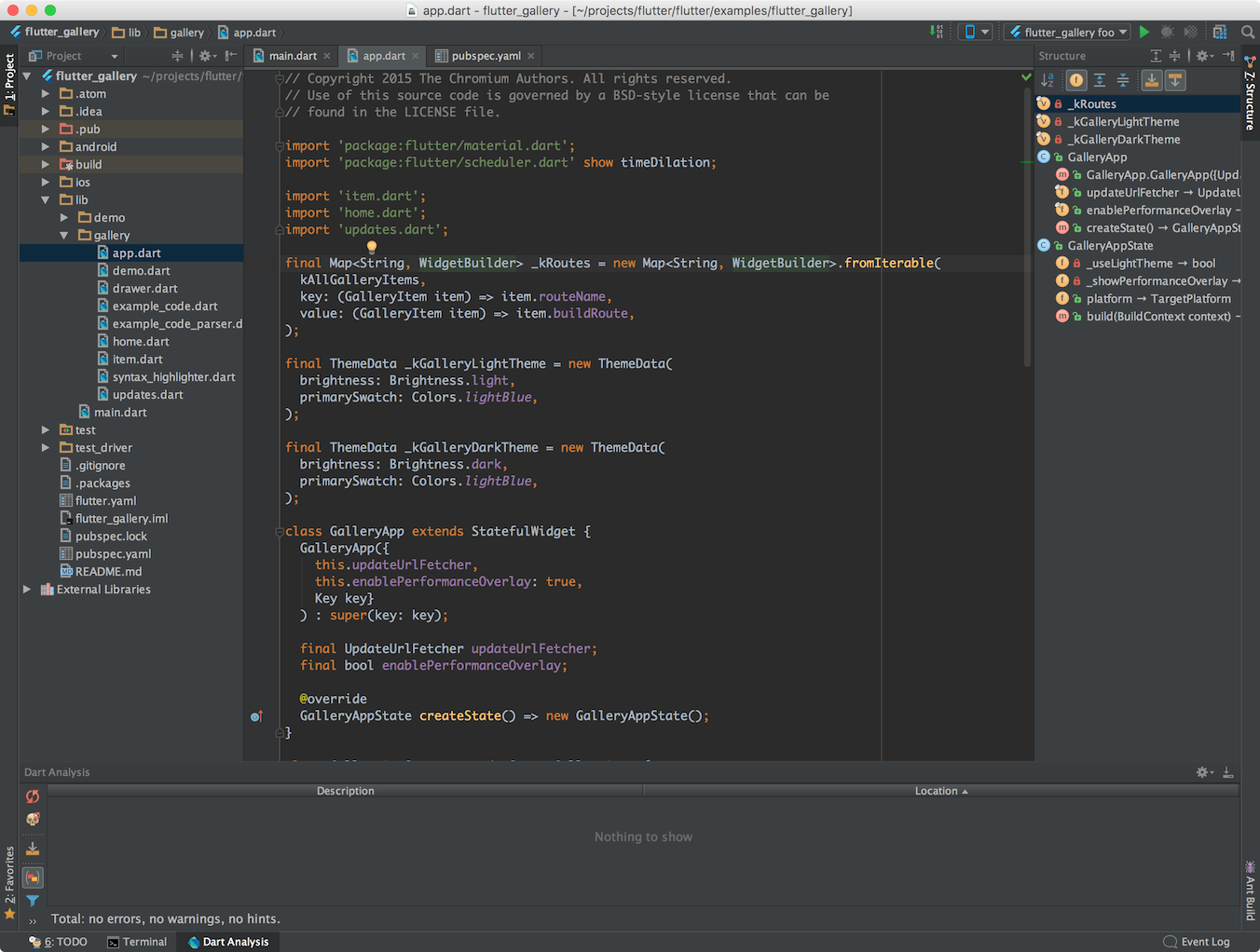The image size is (1260, 952).
Task: Click the Debug bug icon
Action: click(x=1167, y=32)
